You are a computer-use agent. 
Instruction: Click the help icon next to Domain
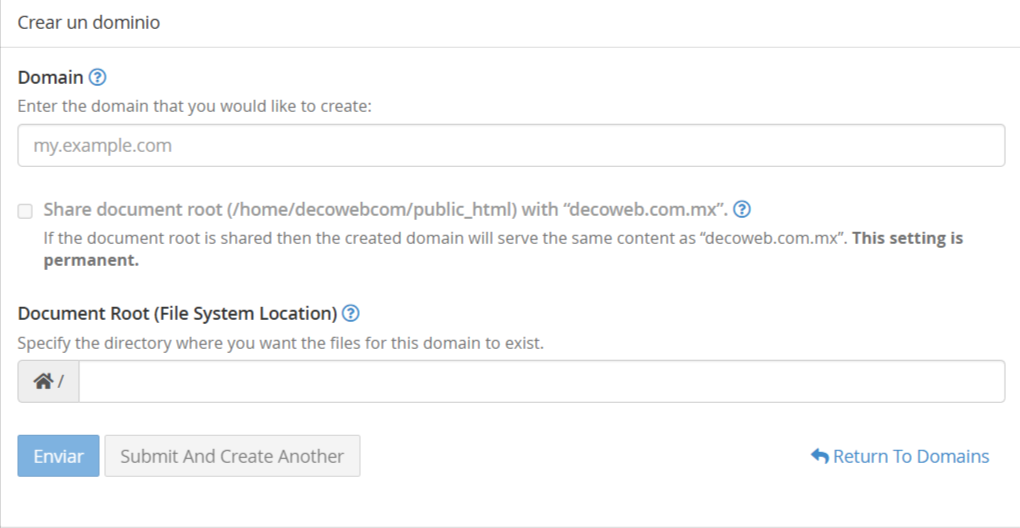(97, 77)
